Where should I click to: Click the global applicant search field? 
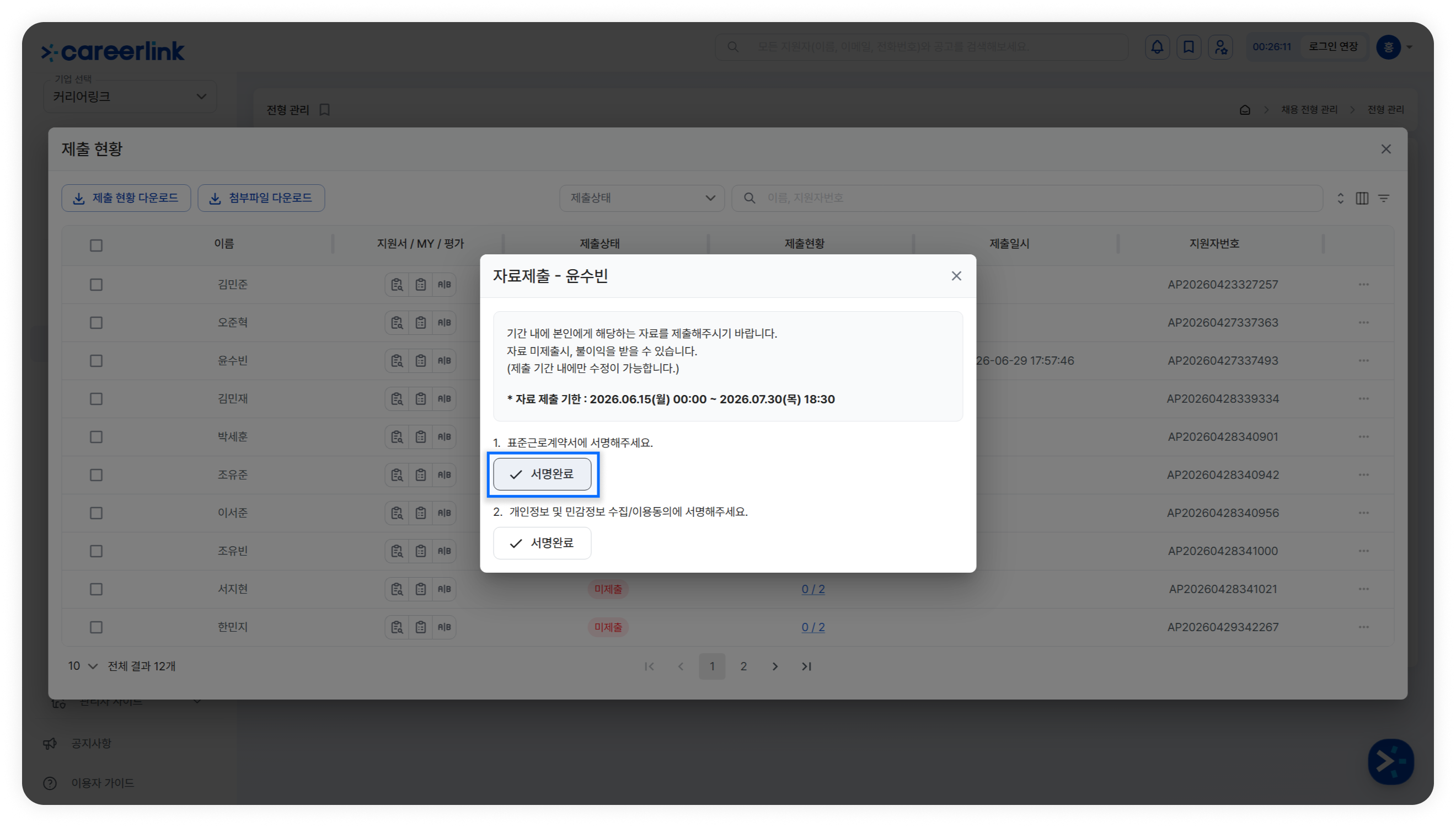(x=921, y=47)
